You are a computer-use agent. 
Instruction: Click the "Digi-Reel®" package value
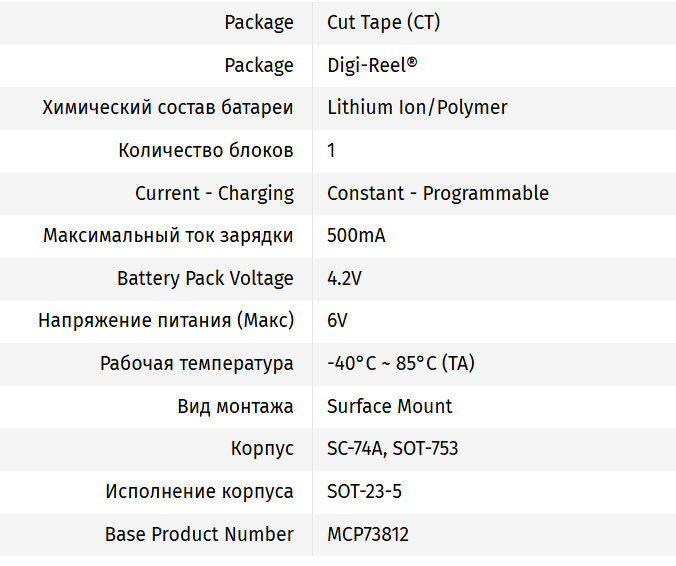(372, 66)
